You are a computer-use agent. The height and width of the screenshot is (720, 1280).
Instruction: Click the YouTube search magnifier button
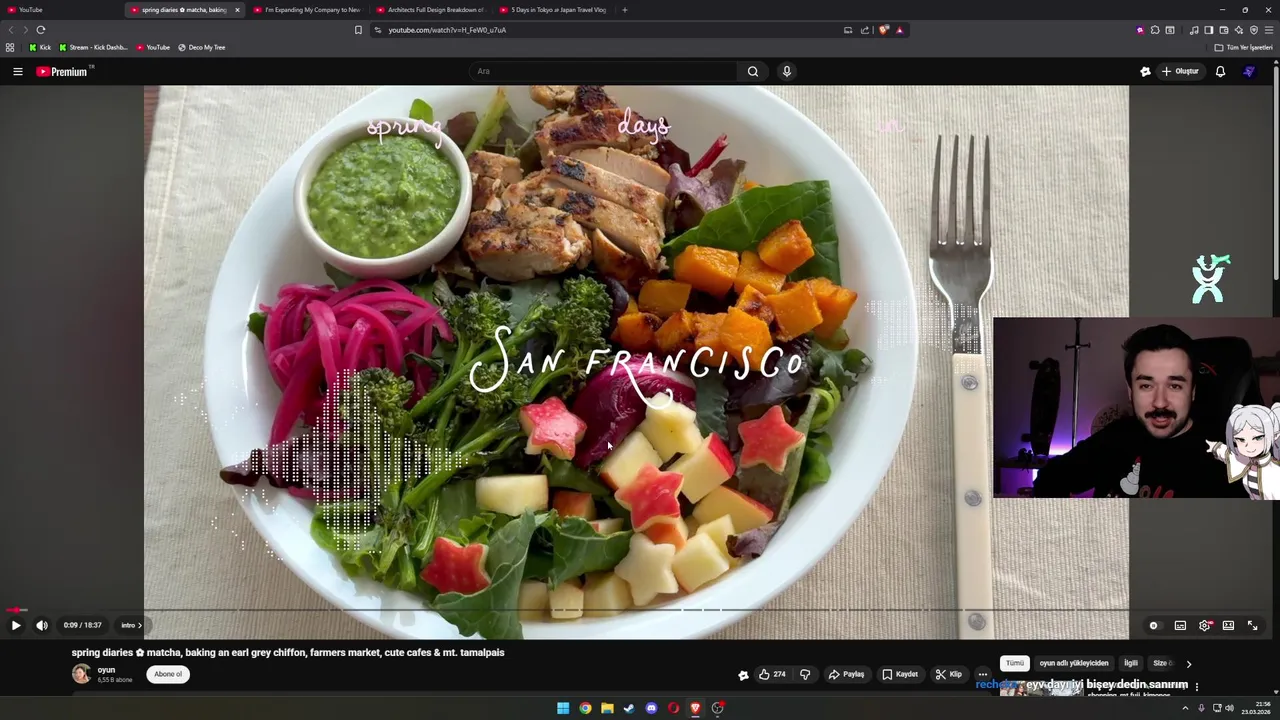tap(753, 71)
